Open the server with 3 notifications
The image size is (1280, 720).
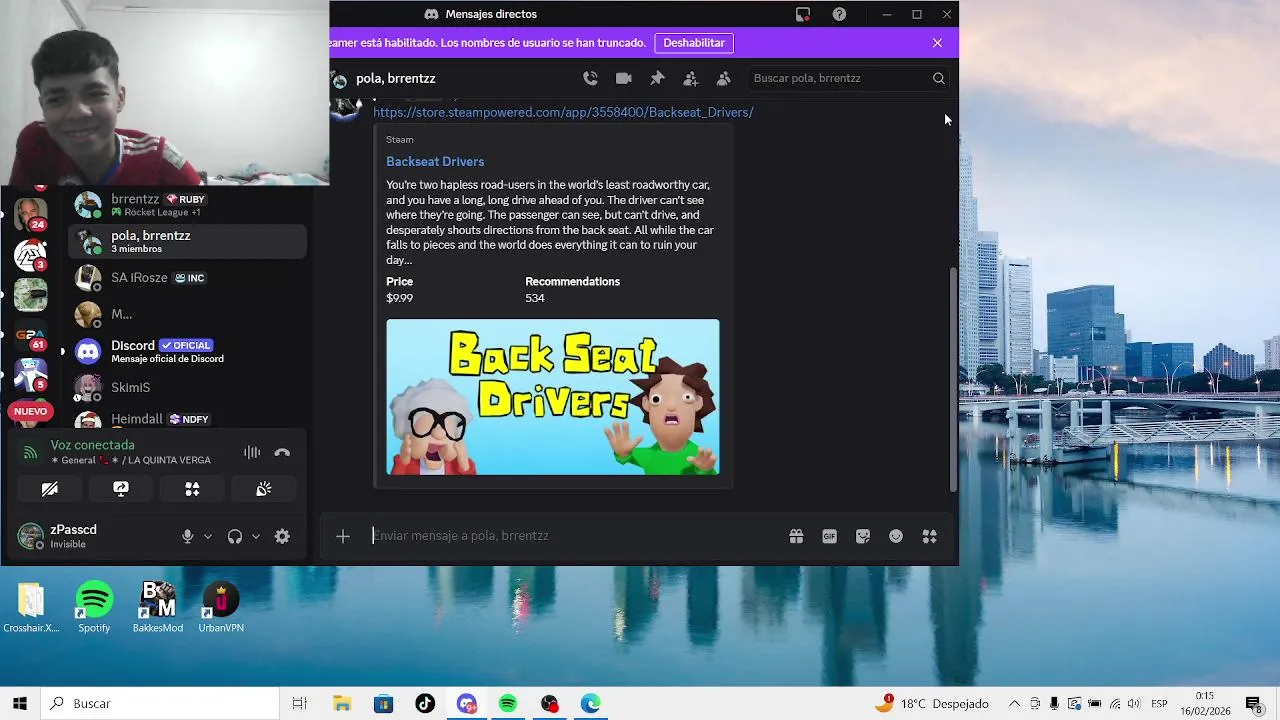pos(30,254)
